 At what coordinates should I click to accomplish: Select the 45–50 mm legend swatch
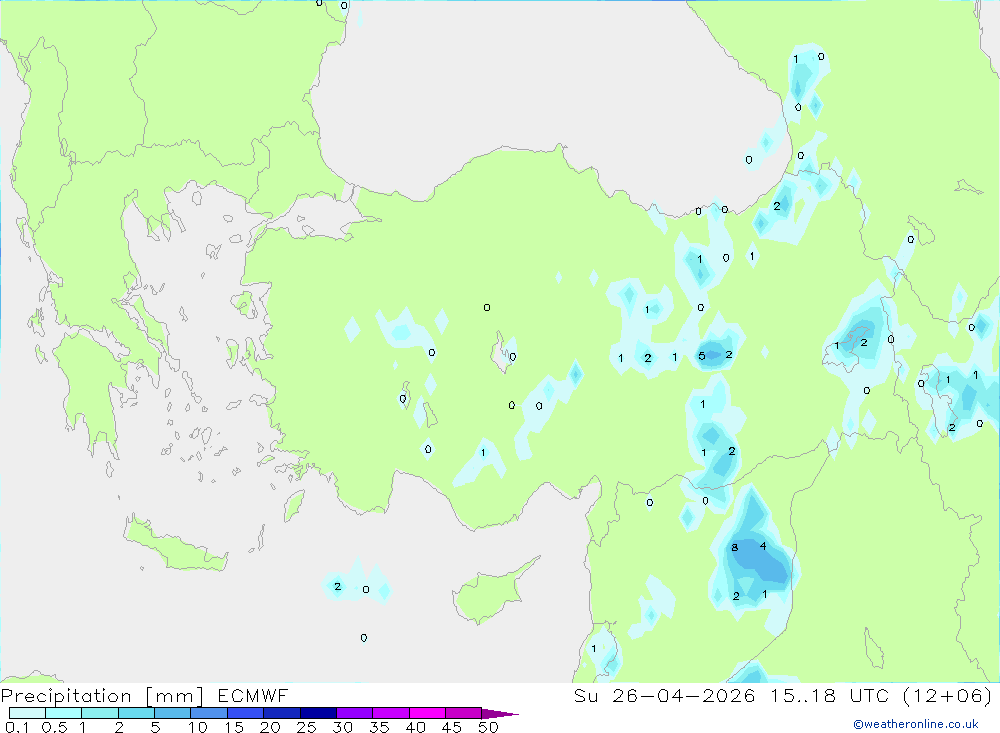pos(464,713)
